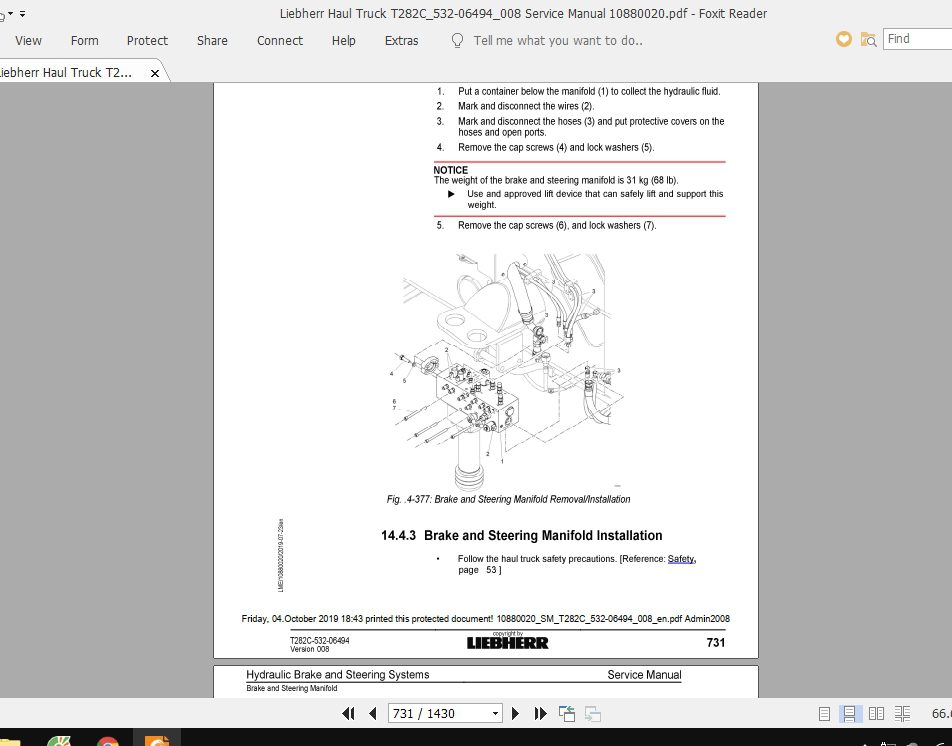This screenshot has width=952, height=746.
Task: Click the previous view icon
Action: pyautogui.click(x=567, y=713)
